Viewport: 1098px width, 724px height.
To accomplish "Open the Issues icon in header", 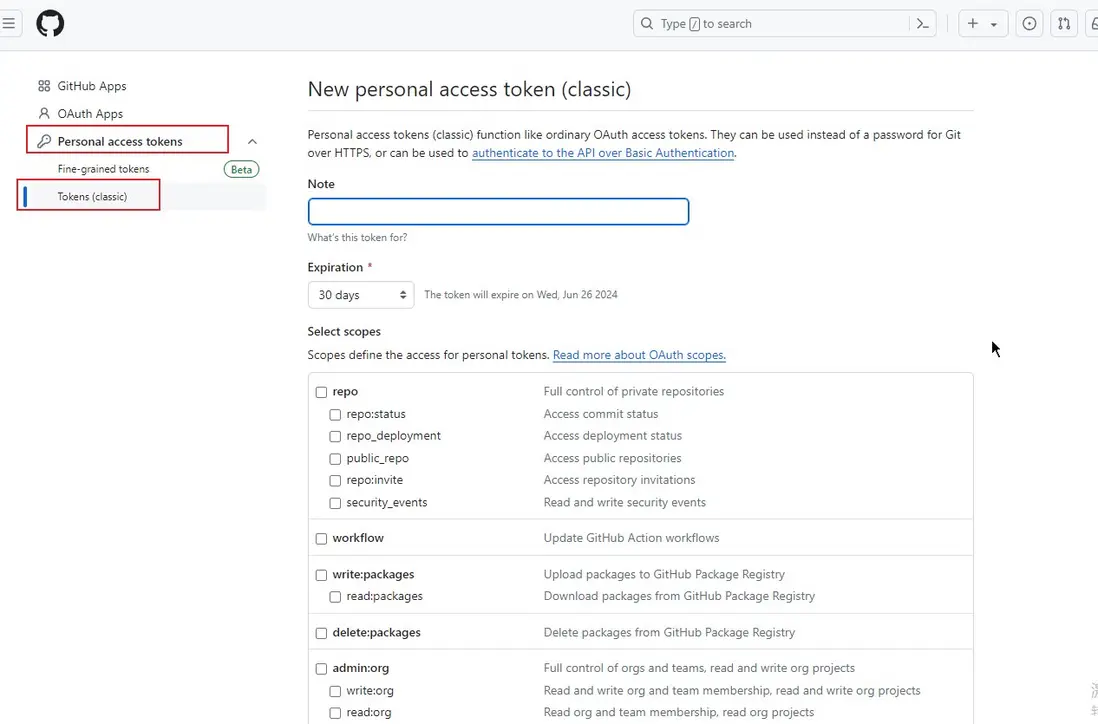I will [1029, 24].
